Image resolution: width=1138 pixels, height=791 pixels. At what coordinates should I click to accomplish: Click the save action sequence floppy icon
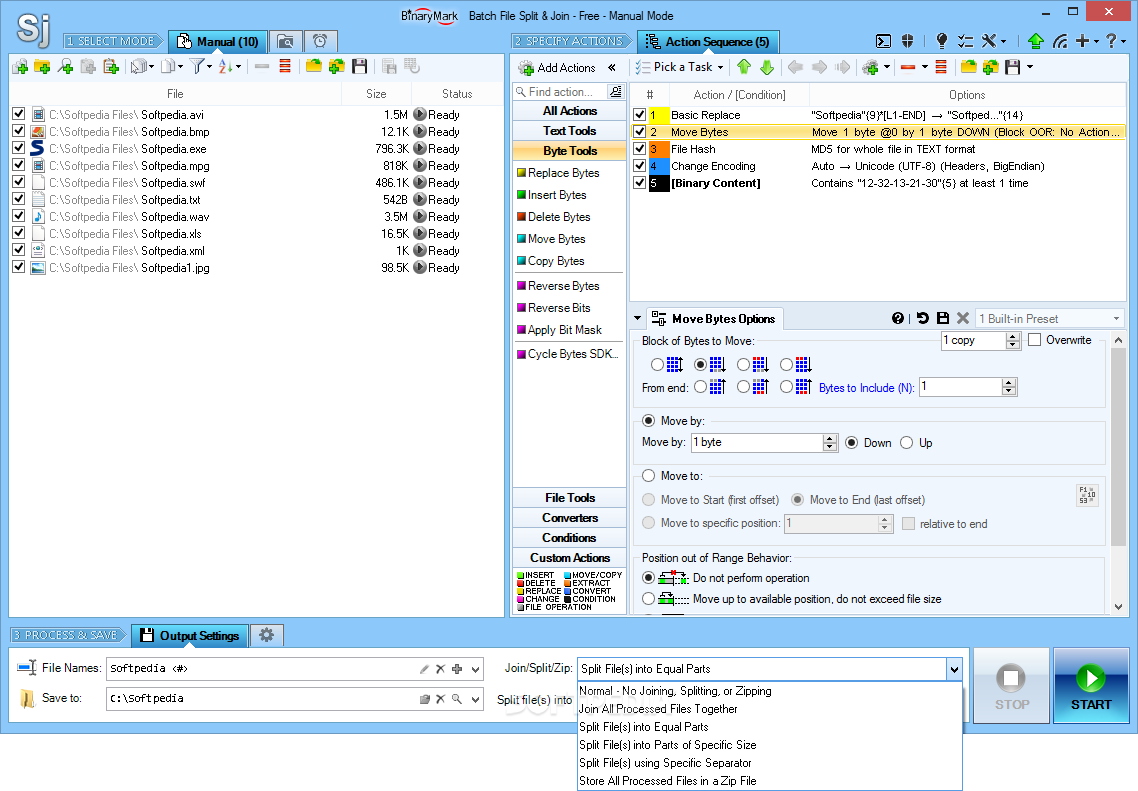(x=1012, y=67)
